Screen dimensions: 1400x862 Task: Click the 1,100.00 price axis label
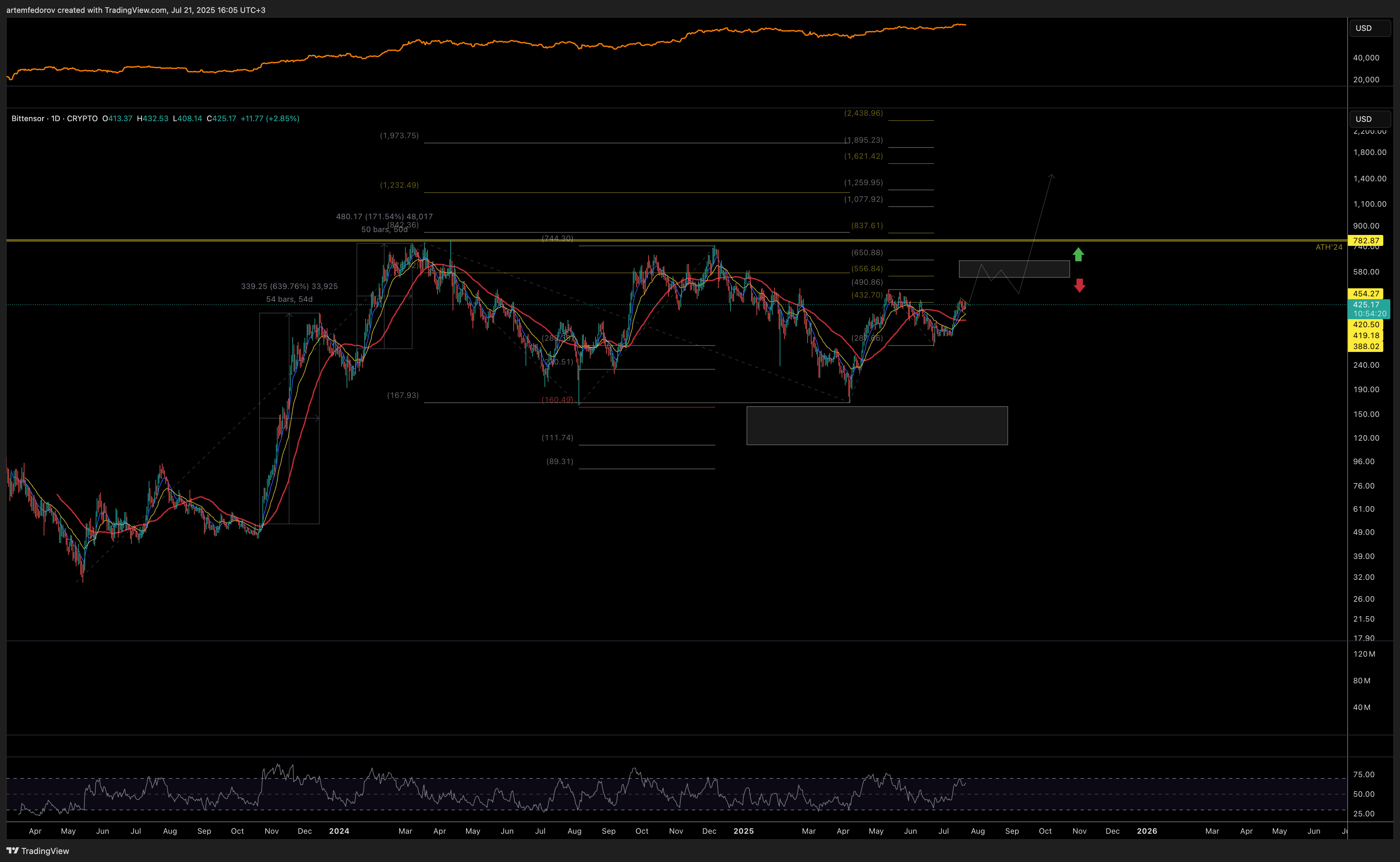point(1369,203)
